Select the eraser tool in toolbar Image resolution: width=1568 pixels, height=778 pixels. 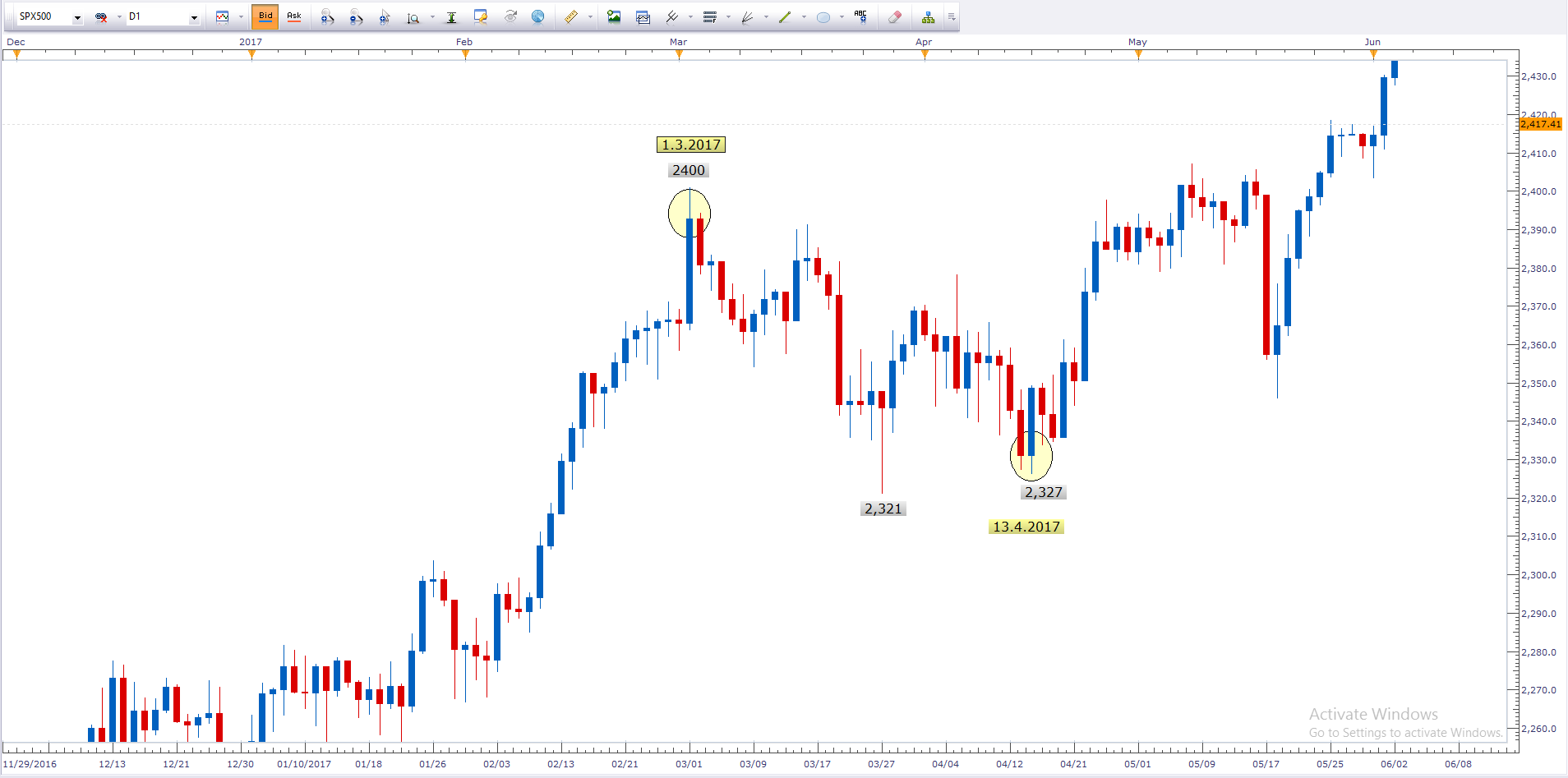[x=895, y=17]
